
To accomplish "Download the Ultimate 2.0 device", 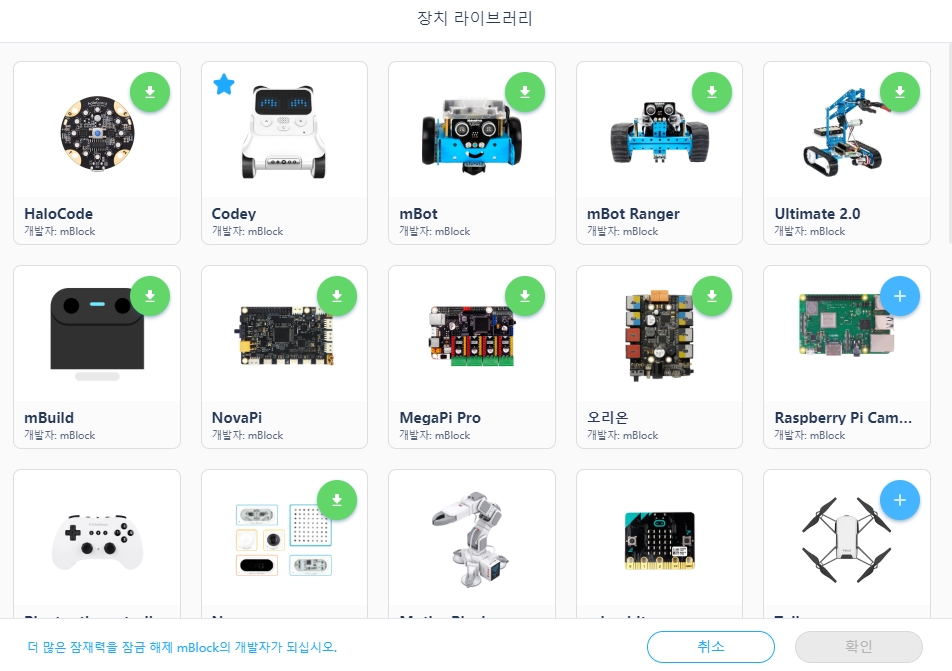I will point(900,92).
